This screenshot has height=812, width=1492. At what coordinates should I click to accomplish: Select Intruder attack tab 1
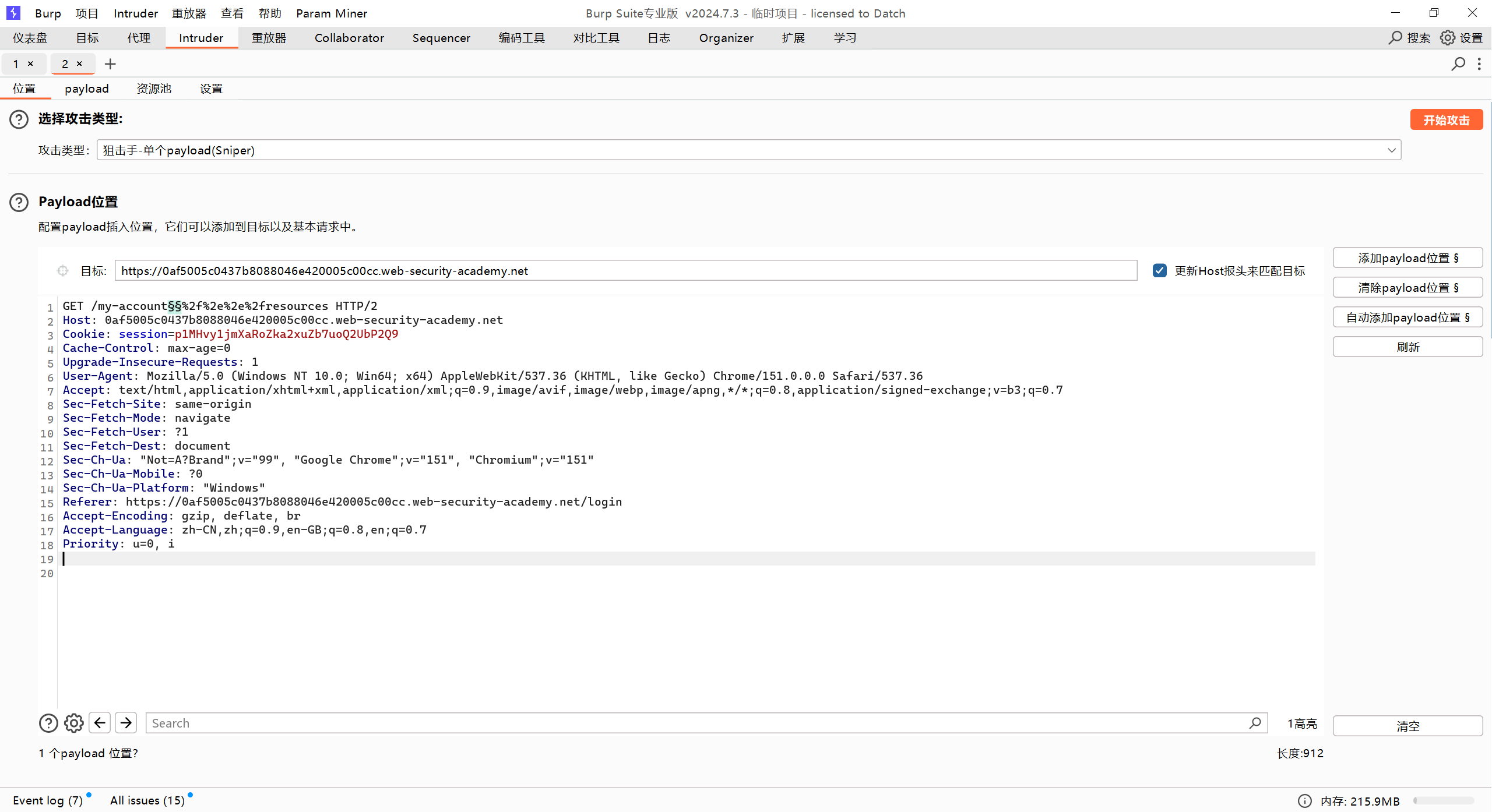coord(16,63)
